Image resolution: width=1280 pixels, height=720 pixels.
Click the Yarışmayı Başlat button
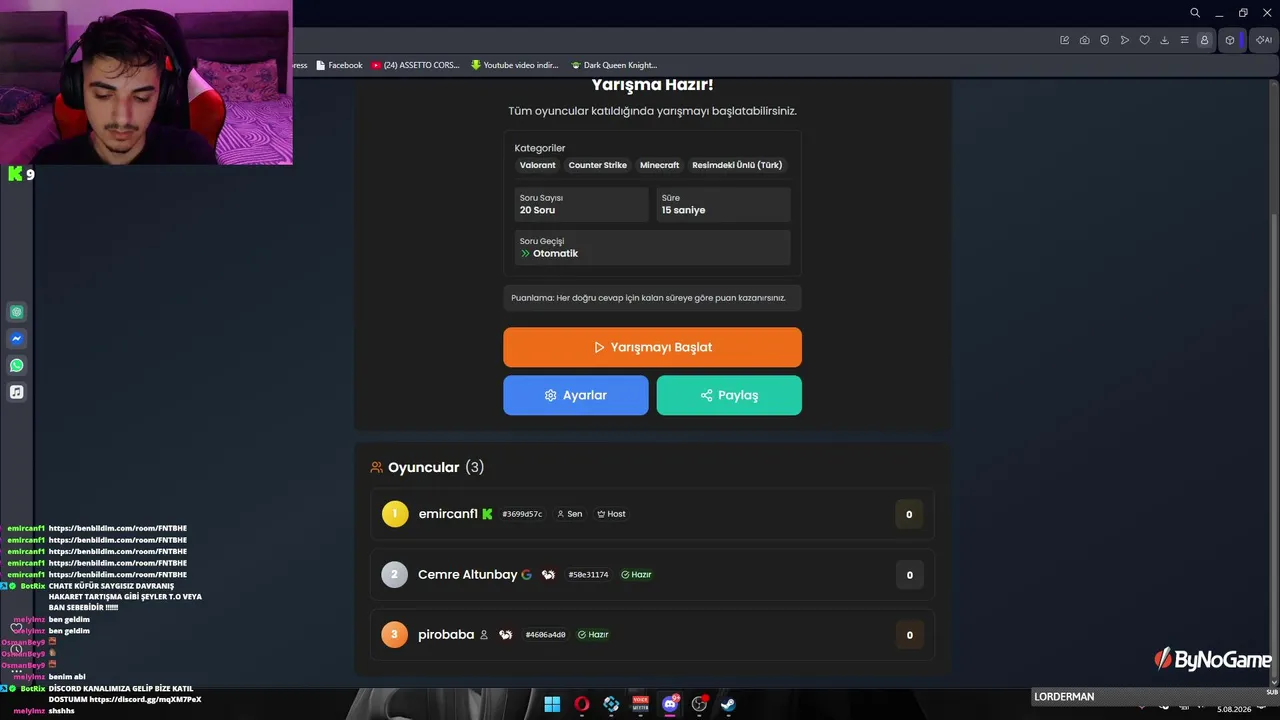(652, 347)
